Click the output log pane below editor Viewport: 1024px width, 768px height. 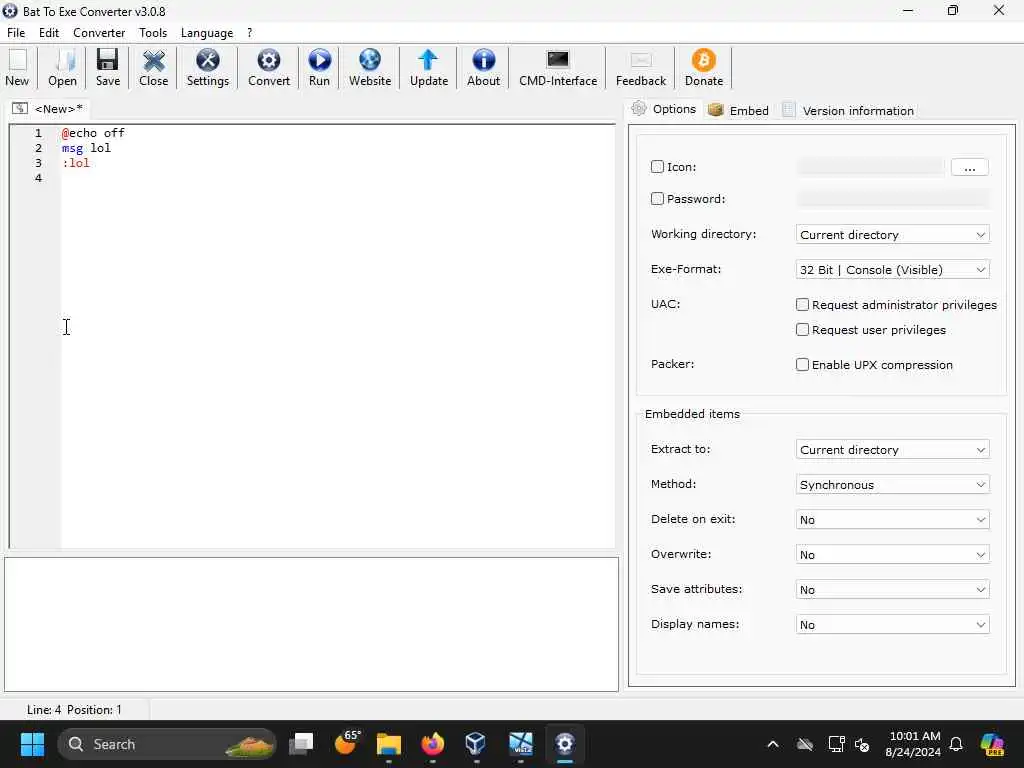(x=311, y=624)
